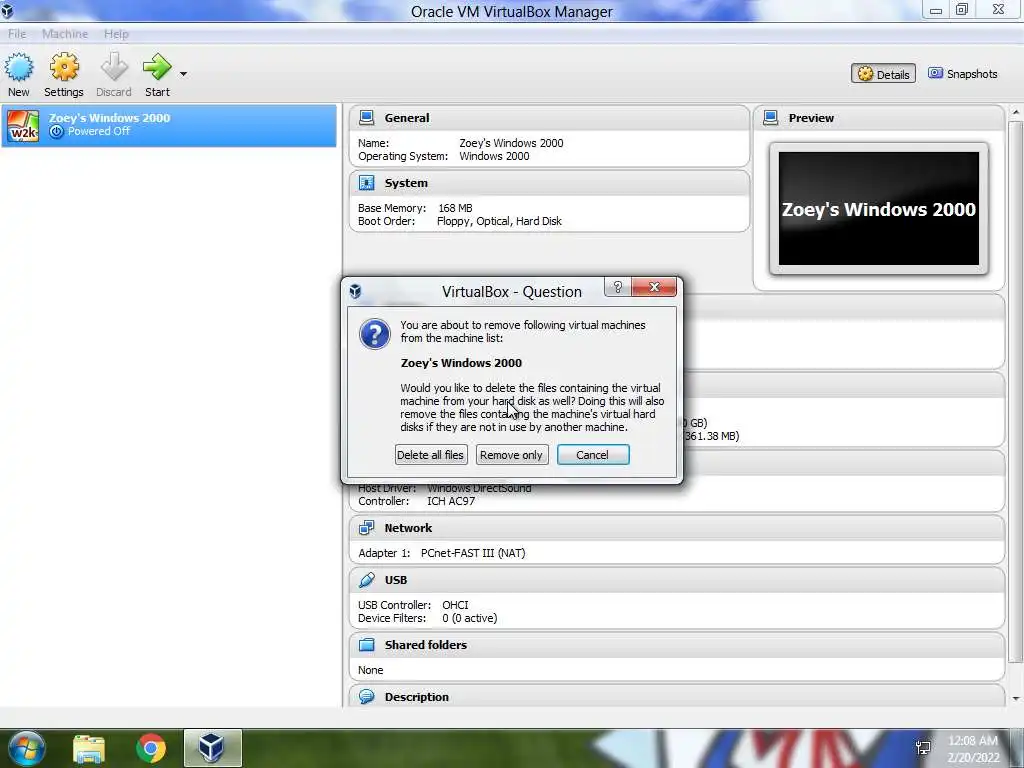Click the Preview section icon

(x=771, y=118)
